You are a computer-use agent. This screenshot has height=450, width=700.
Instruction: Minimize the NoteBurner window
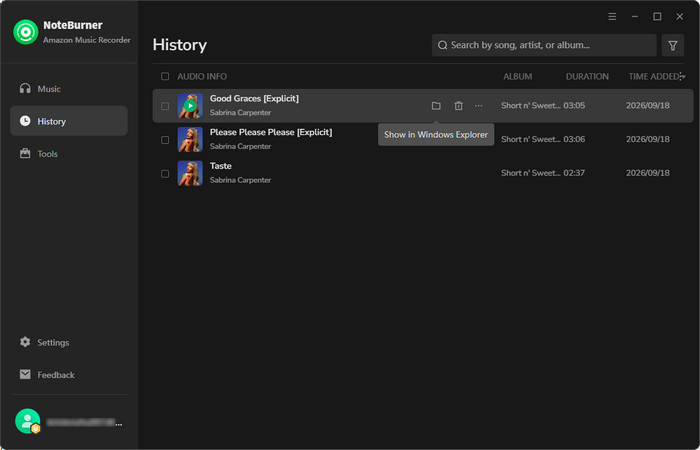(634, 17)
